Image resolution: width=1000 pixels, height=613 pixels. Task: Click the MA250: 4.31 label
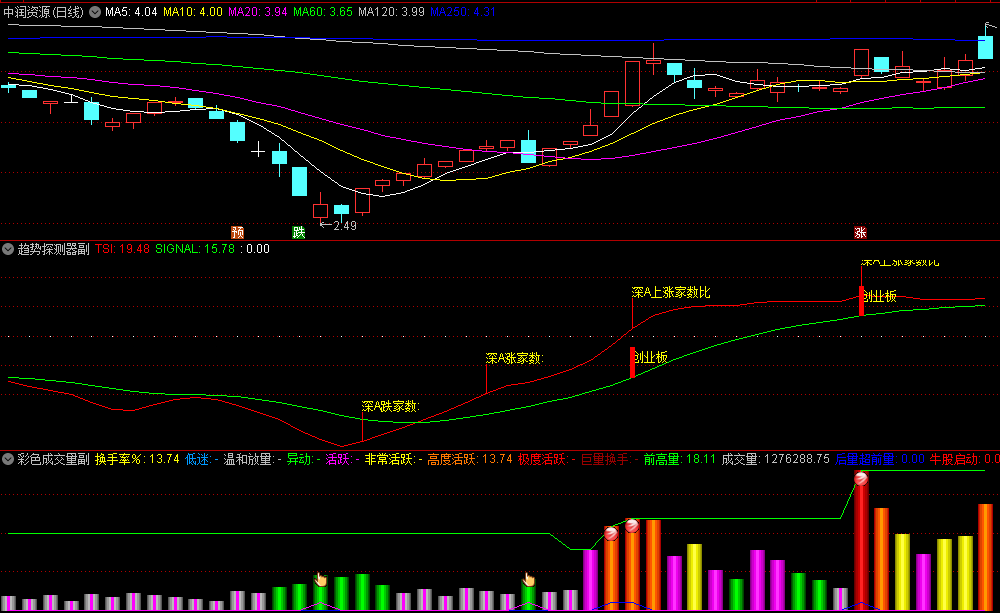point(463,12)
